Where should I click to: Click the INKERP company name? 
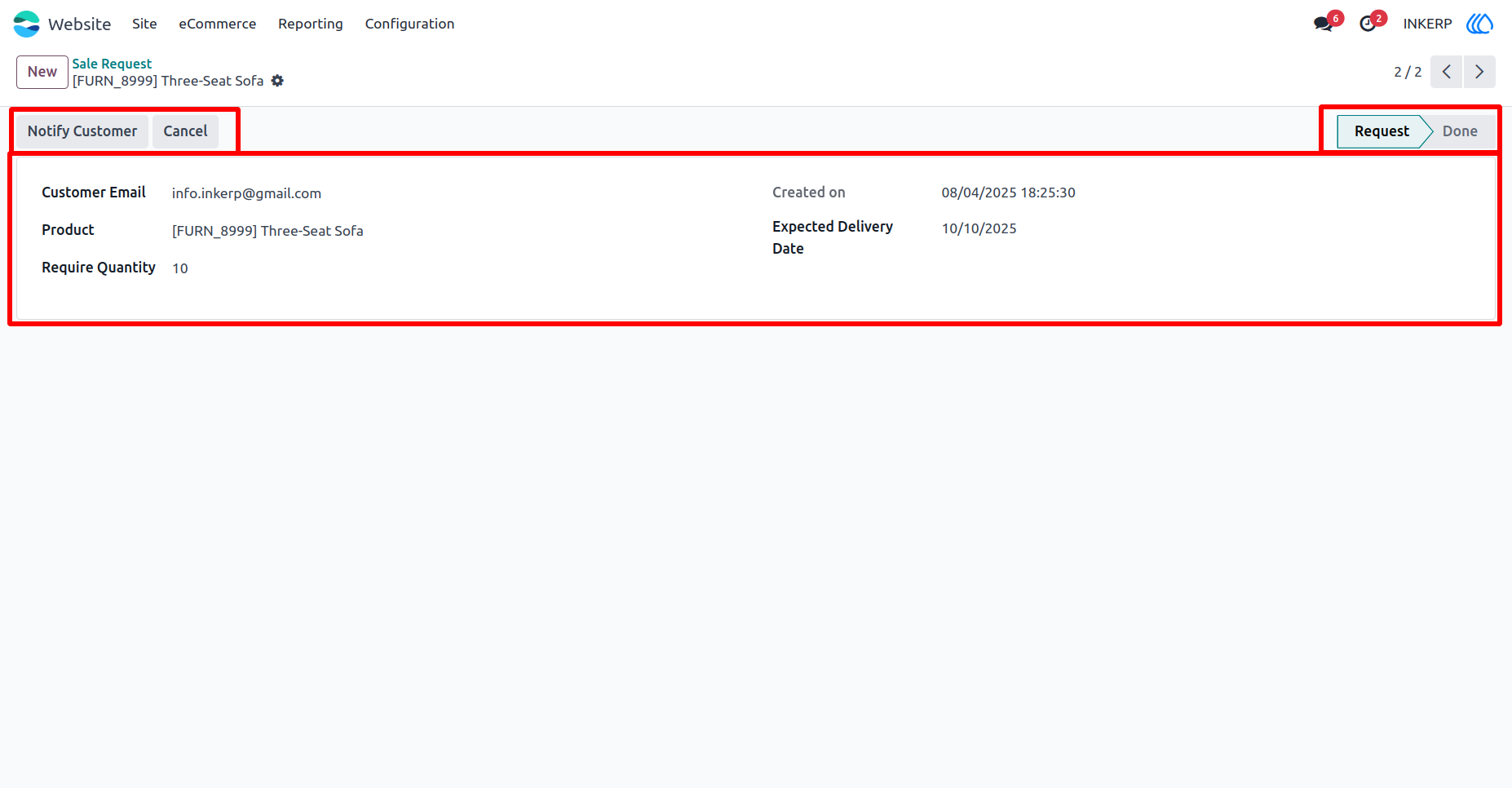pos(1427,24)
